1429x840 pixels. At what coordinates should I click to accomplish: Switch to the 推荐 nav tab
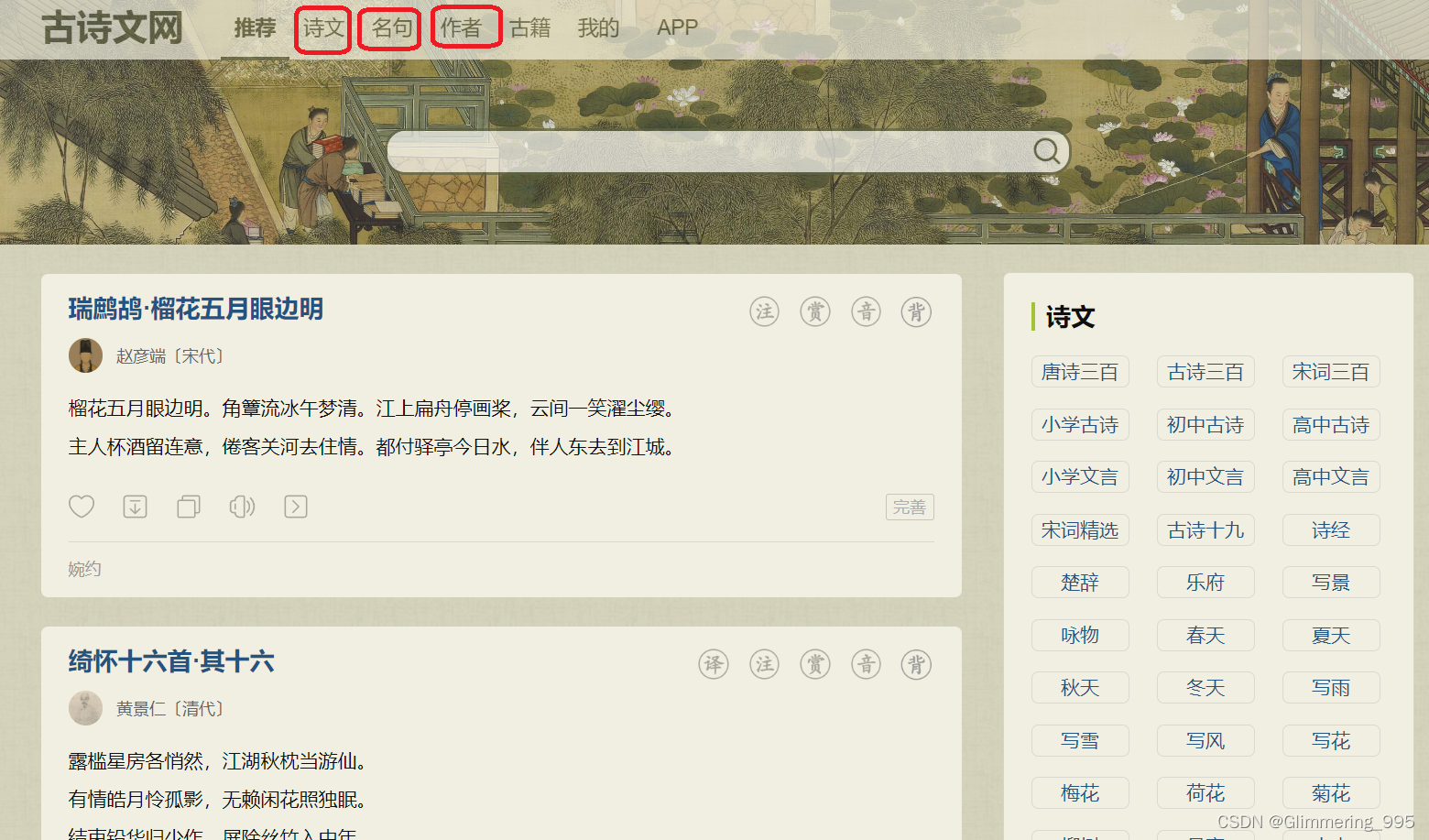[x=255, y=28]
